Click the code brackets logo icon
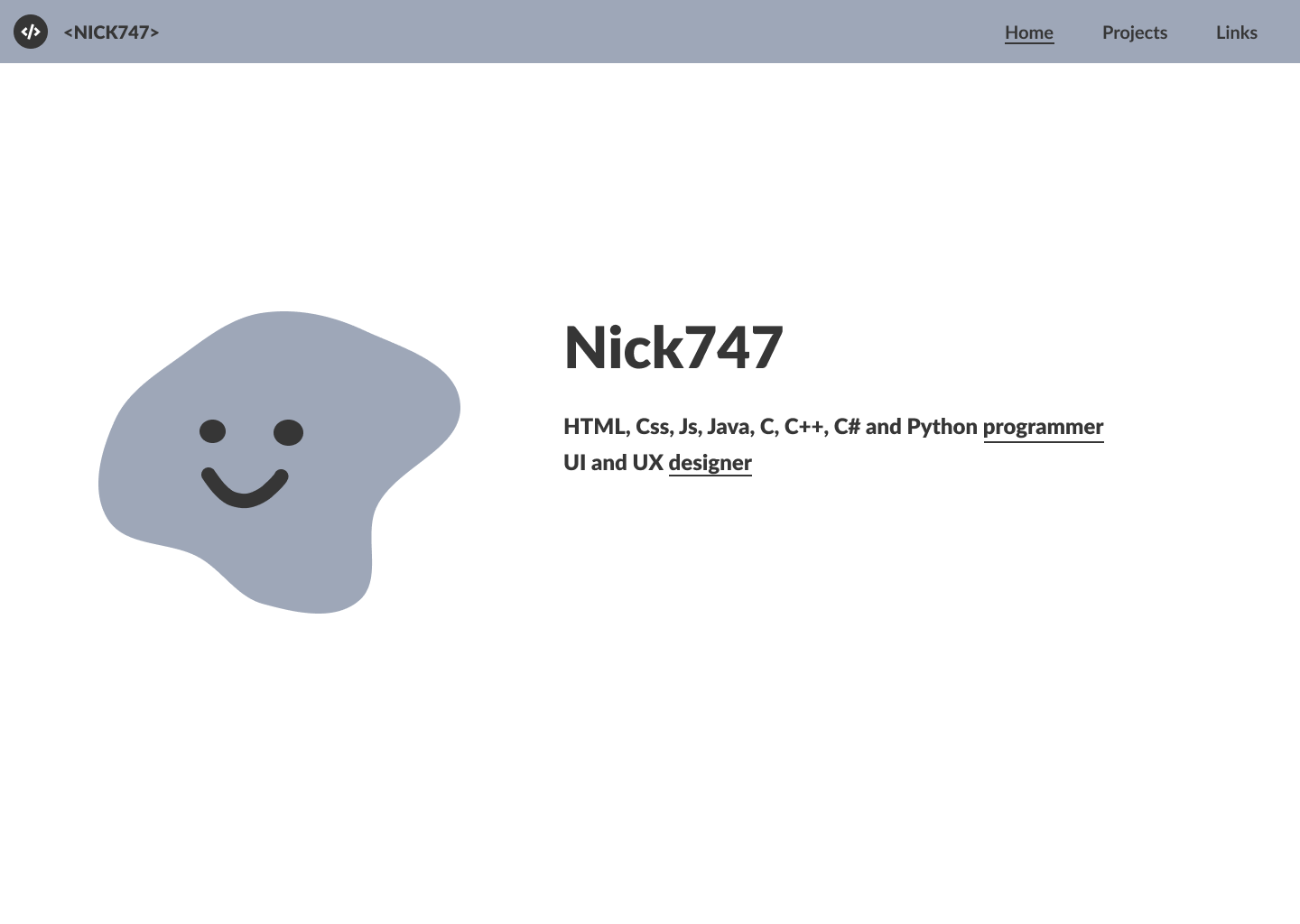The height and width of the screenshot is (924, 1300). pyautogui.click(x=31, y=32)
